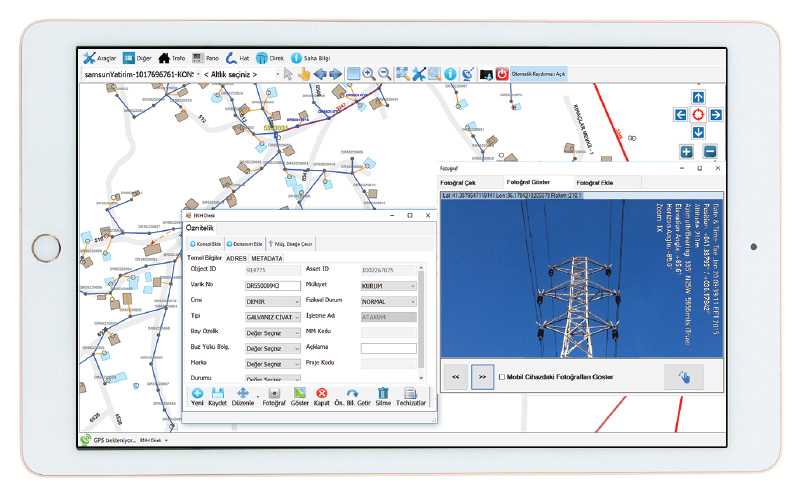The image size is (800, 494).
Task: Click the zoom out magnifier
Action: coord(384,75)
